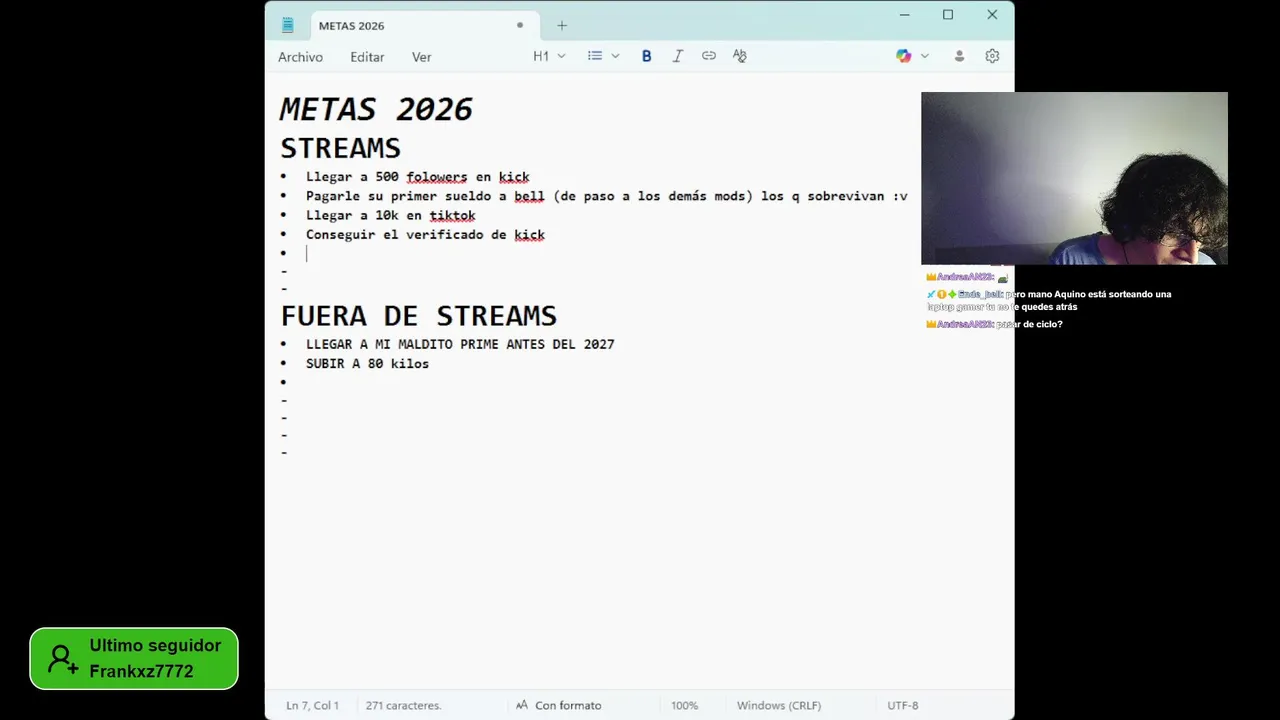
Task: Close the Notepad window
Action: point(992,15)
